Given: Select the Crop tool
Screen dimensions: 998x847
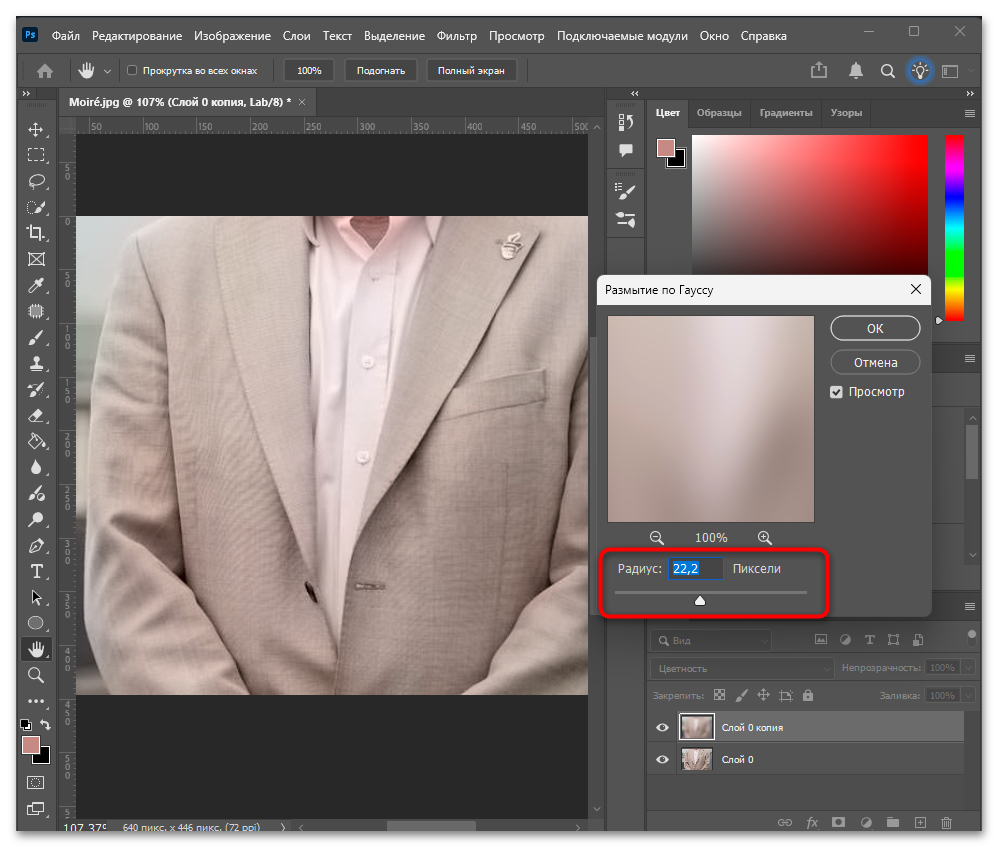Looking at the screenshot, I should click(x=36, y=233).
